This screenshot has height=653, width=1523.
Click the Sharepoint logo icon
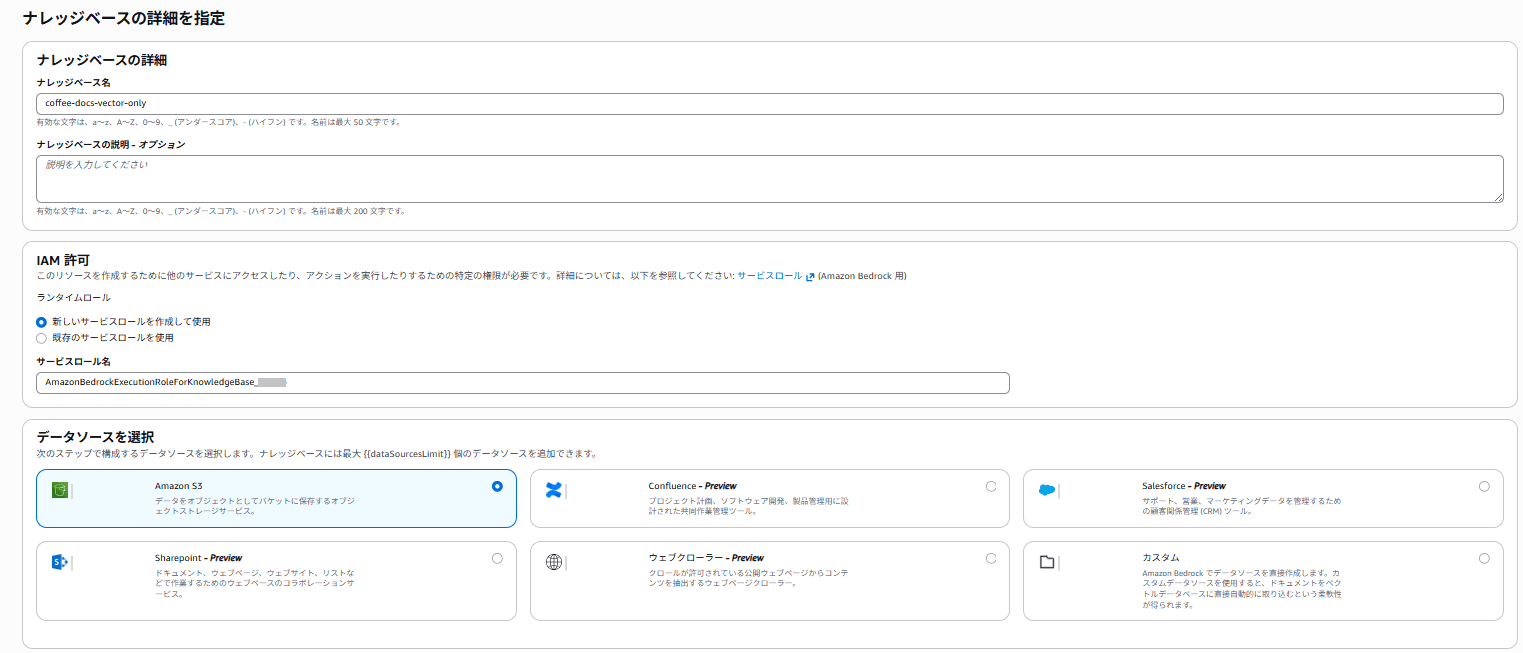(59, 562)
